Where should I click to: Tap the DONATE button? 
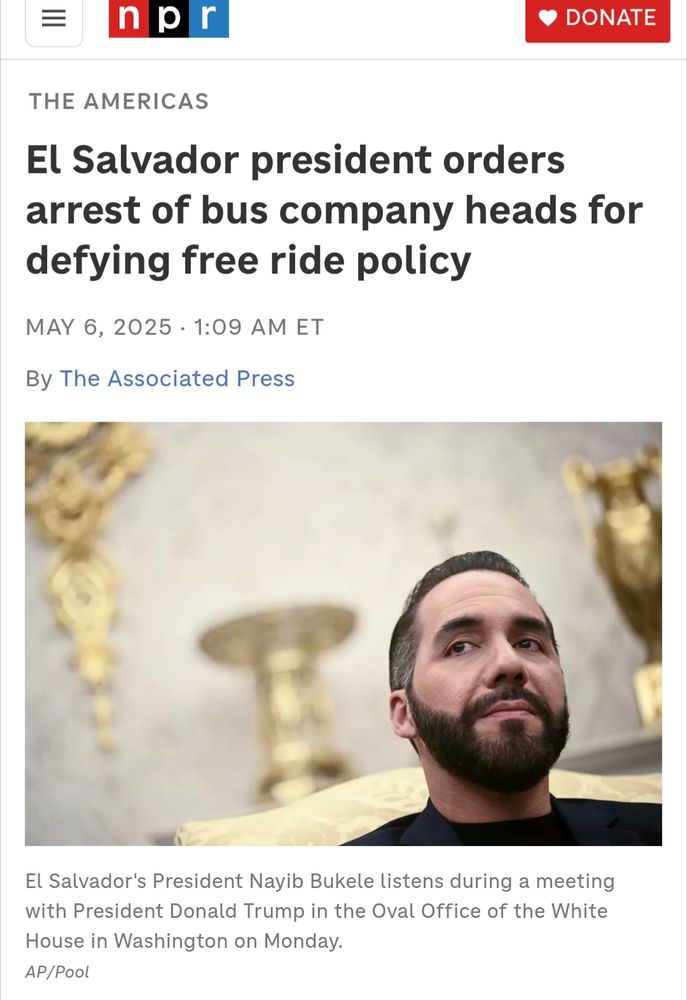click(598, 19)
